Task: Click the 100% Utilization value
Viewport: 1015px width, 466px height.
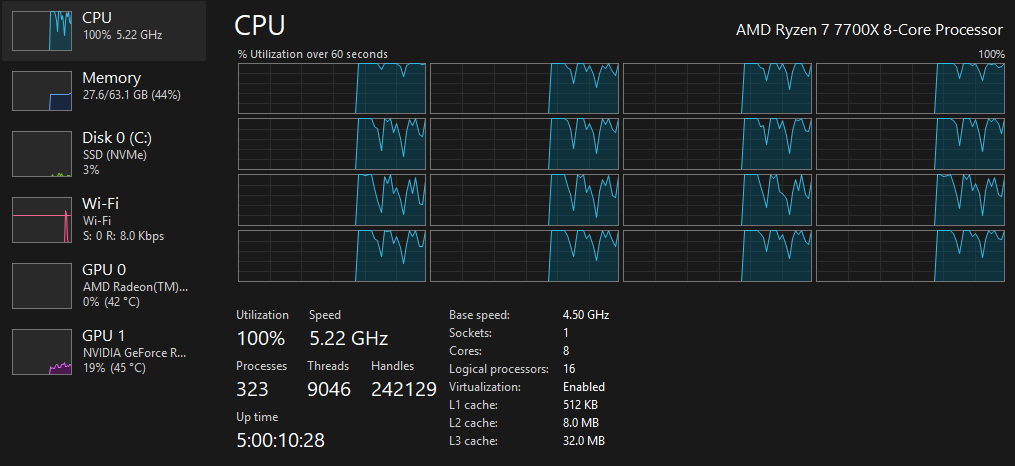Action: point(260,338)
